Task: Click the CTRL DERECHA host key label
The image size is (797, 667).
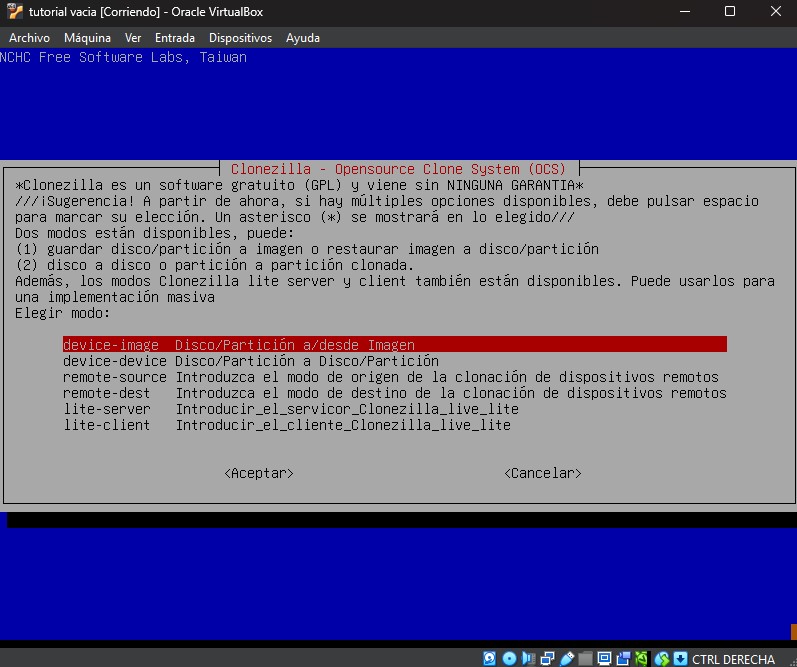Action: pos(733,659)
